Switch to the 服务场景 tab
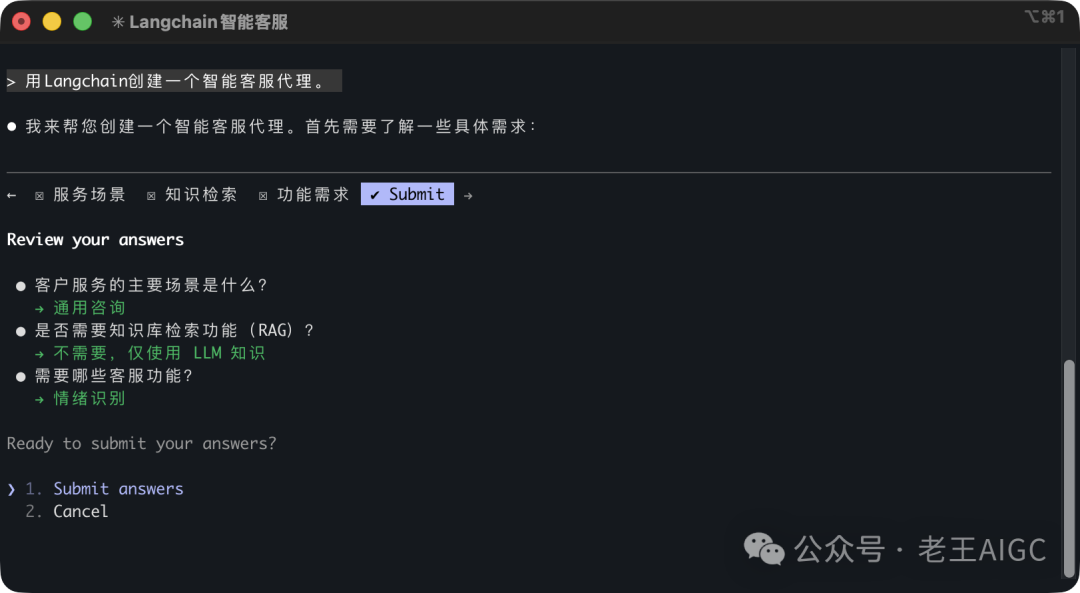The height and width of the screenshot is (593, 1080). (88, 194)
